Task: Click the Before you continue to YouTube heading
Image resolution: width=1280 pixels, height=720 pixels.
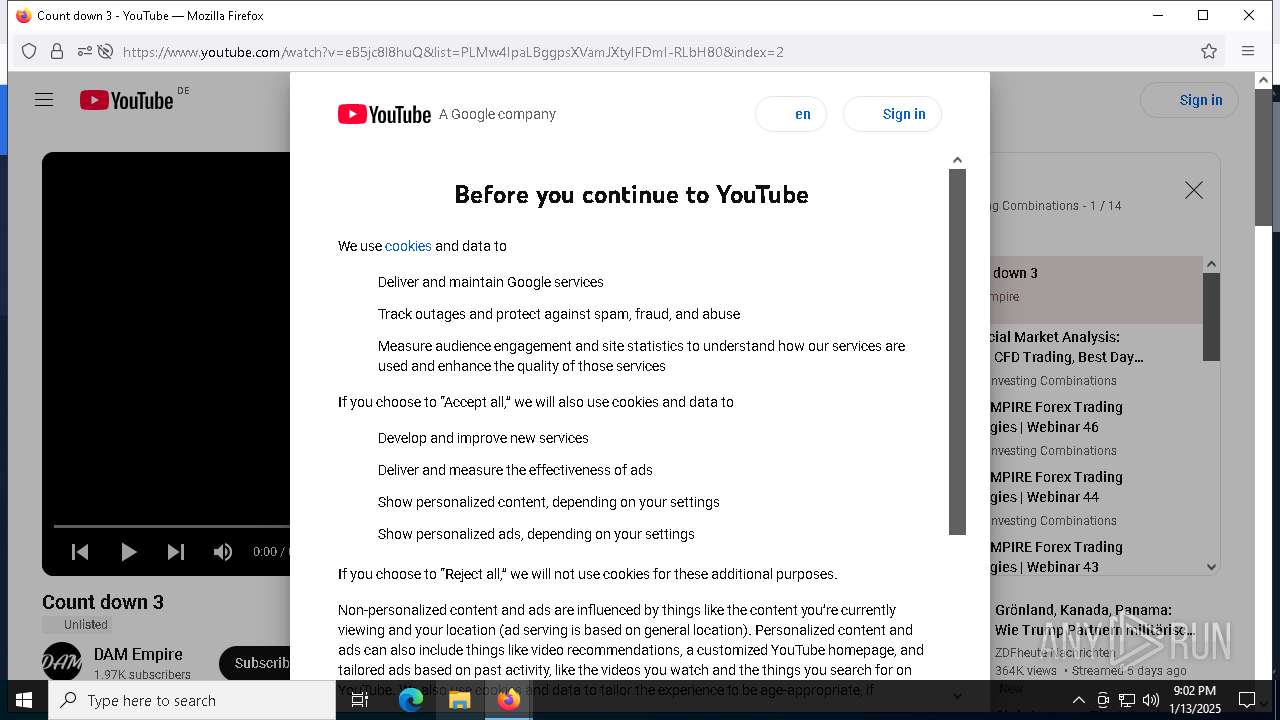Action: pos(631,194)
